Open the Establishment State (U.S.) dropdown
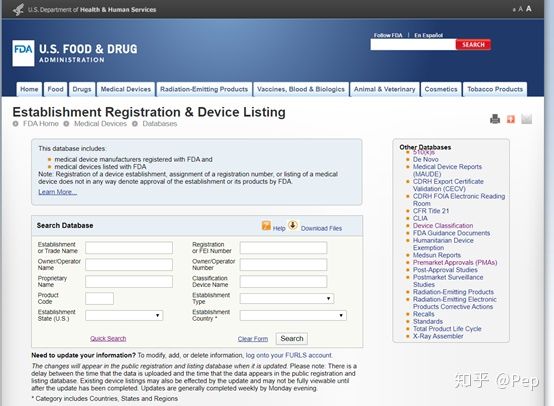The height and width of the screenshot is (406, 554). click(124, 315)
